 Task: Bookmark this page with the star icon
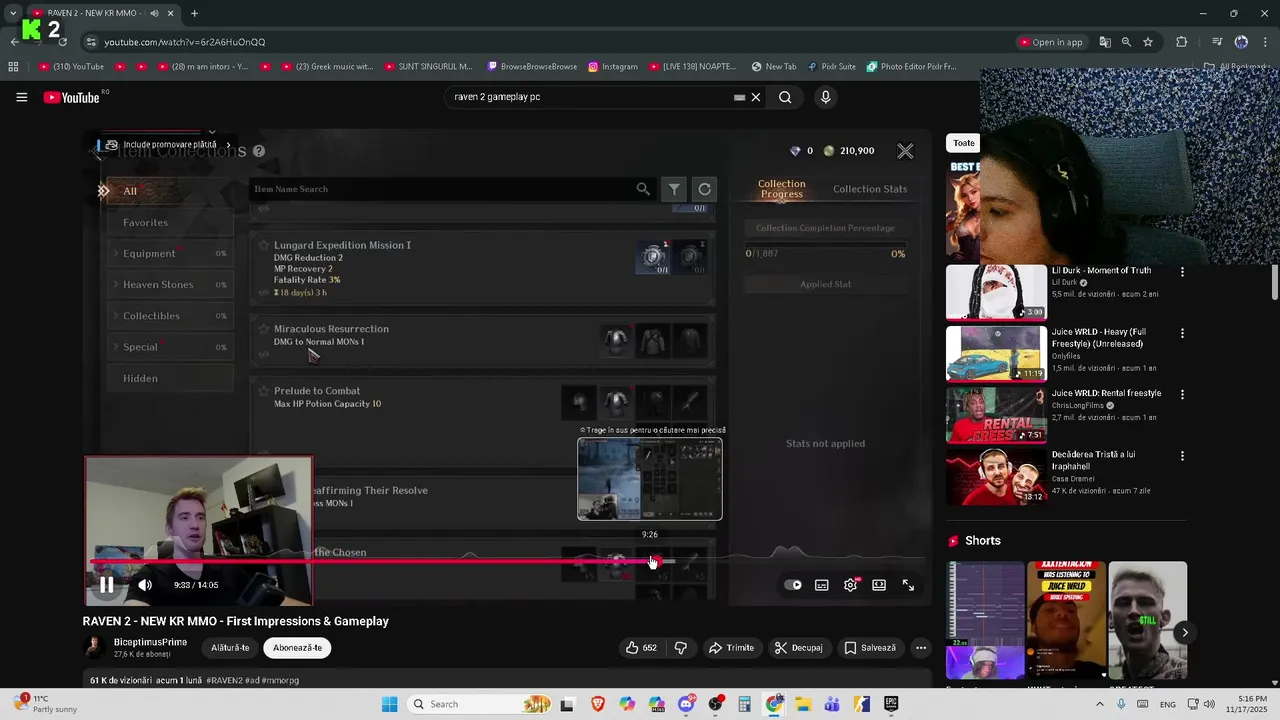pos(1148,42)
